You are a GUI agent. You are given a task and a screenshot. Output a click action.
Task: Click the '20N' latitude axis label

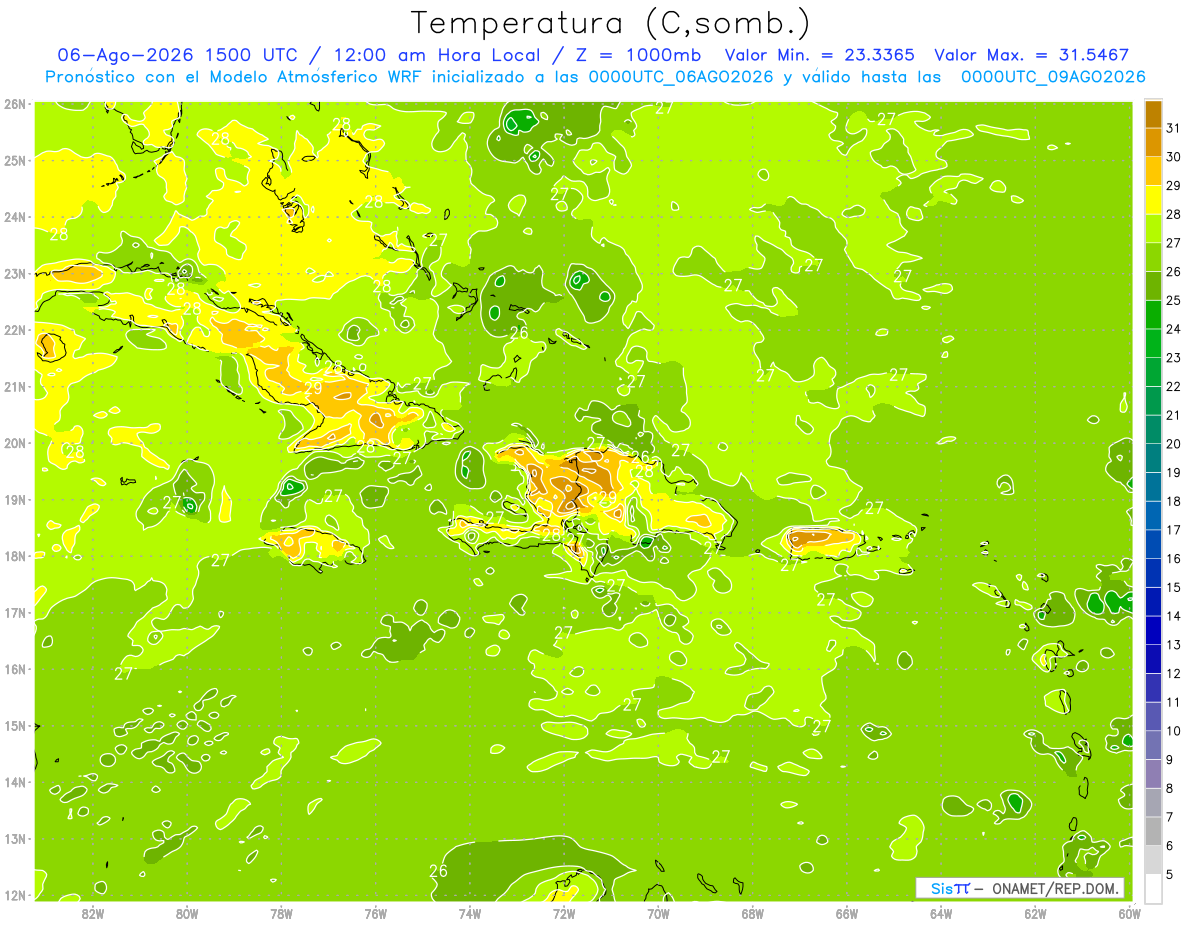point(14,442)
